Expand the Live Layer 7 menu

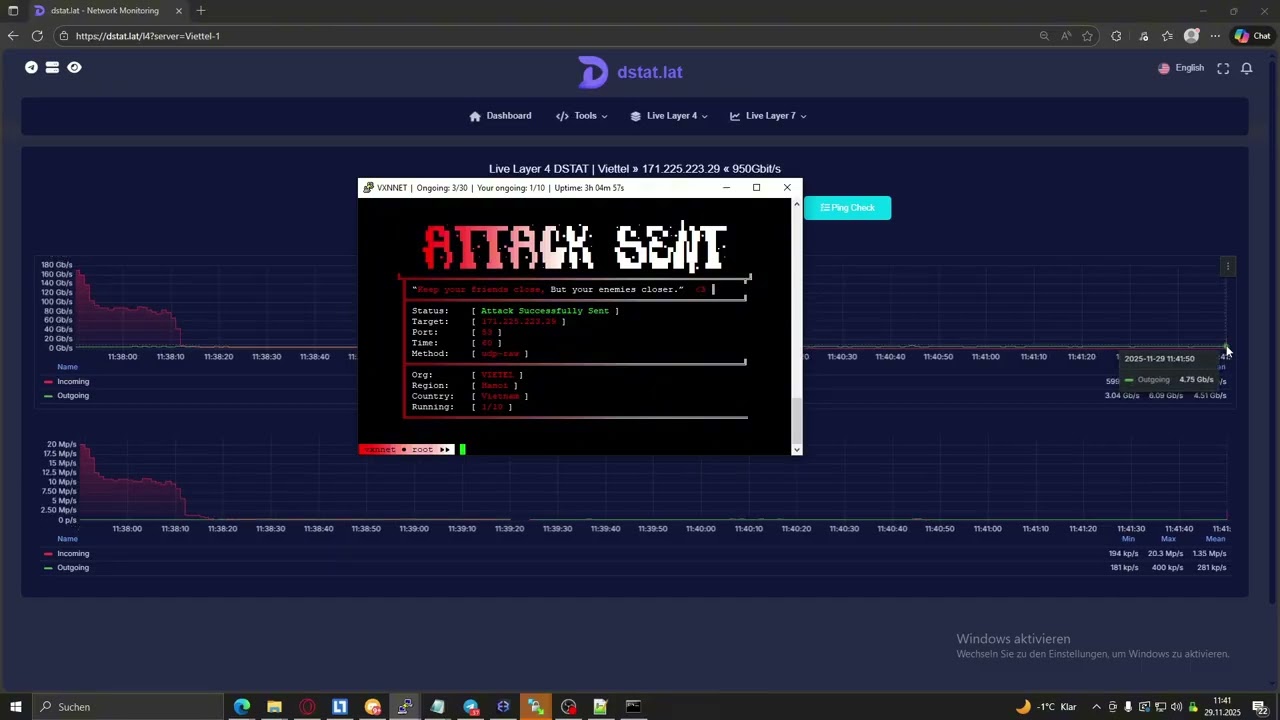[768, 116]
